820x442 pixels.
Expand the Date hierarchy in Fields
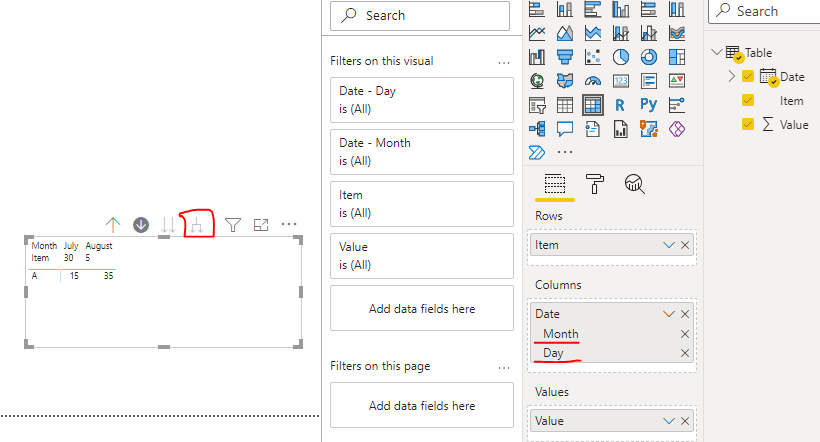pos(732,76)
